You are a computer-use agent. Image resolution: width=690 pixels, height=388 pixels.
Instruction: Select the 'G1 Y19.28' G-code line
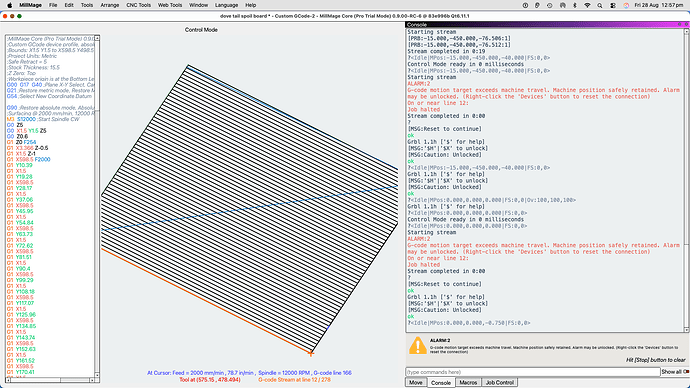pyautogui.click(x=20, y=176)
